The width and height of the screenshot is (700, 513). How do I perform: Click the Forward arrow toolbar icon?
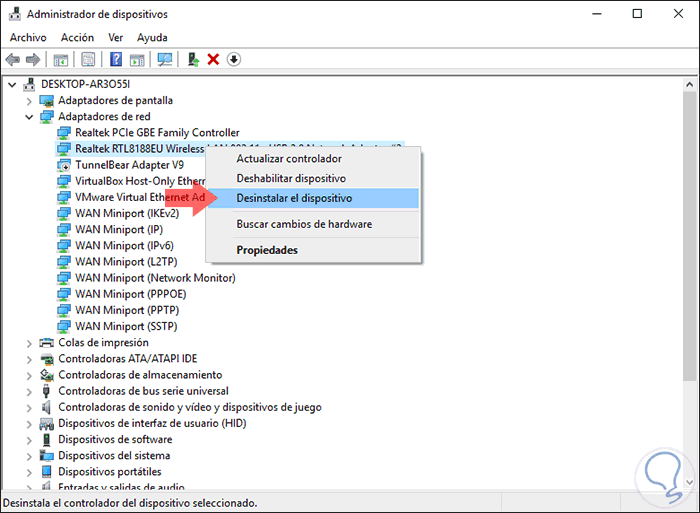33,59
